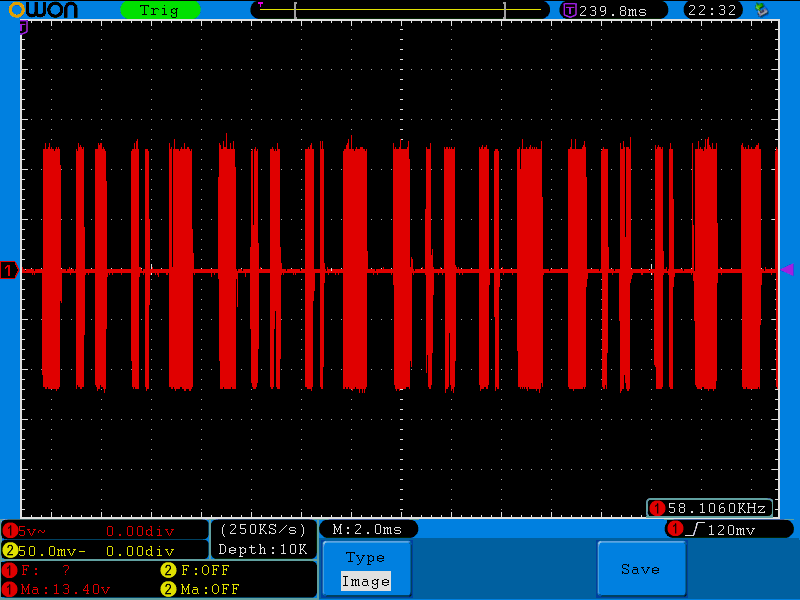Image resolution: width=800 pixels, height=600 pixels.
Task: Open the Type Image selector
Action: coord(366,568)
